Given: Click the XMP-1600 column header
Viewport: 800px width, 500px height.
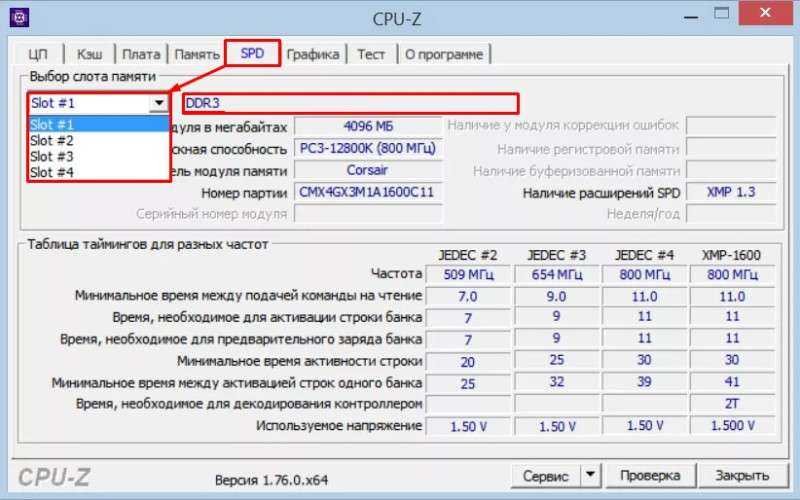Looking at the screenshot, I should point(731,255).
